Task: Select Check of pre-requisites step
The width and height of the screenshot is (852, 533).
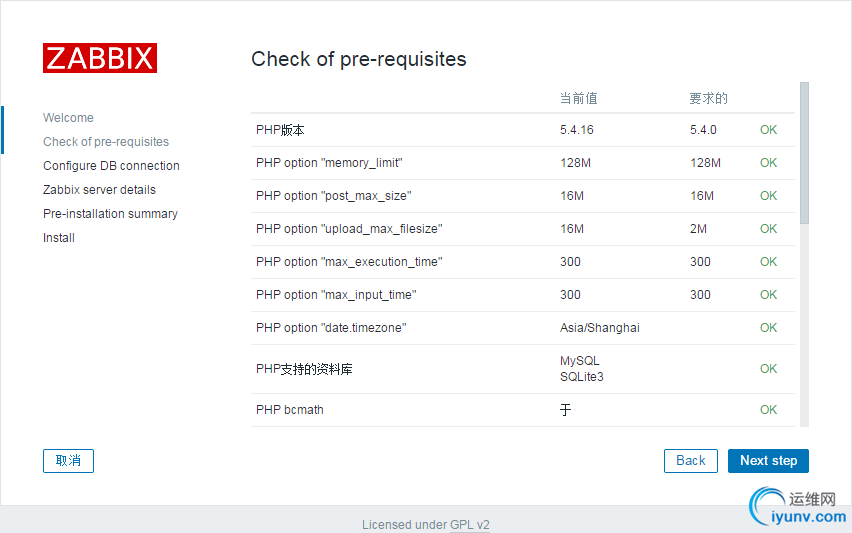Action: [x=106, y=142]
